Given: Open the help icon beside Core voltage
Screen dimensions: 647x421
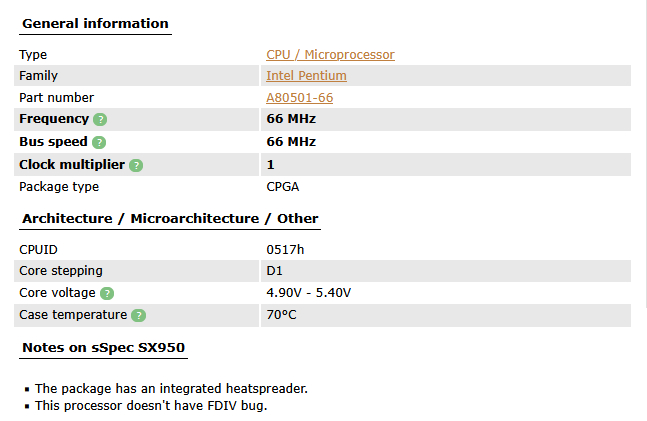Looking at the screenshot, I should [107, 293].
